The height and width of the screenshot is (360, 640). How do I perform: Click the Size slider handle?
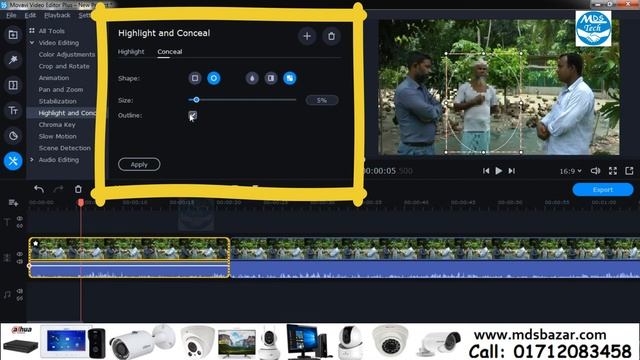click(196, 100)
